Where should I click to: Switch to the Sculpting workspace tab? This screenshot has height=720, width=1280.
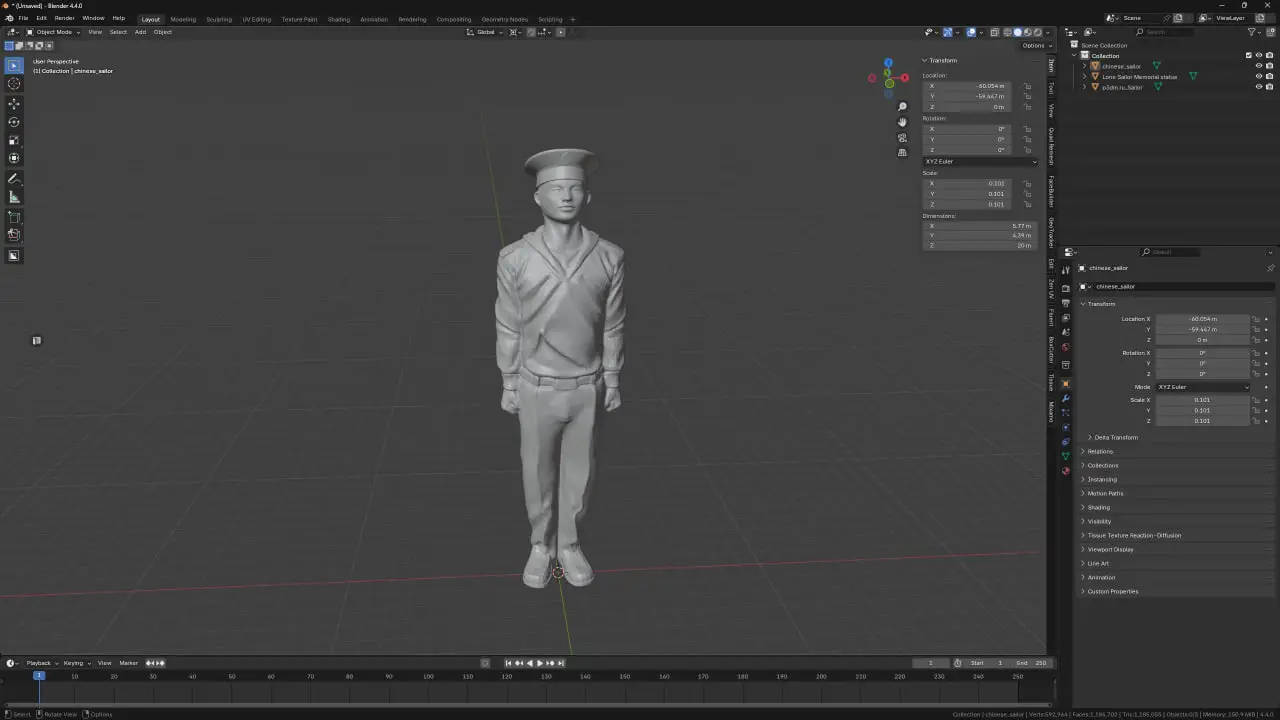218,19
